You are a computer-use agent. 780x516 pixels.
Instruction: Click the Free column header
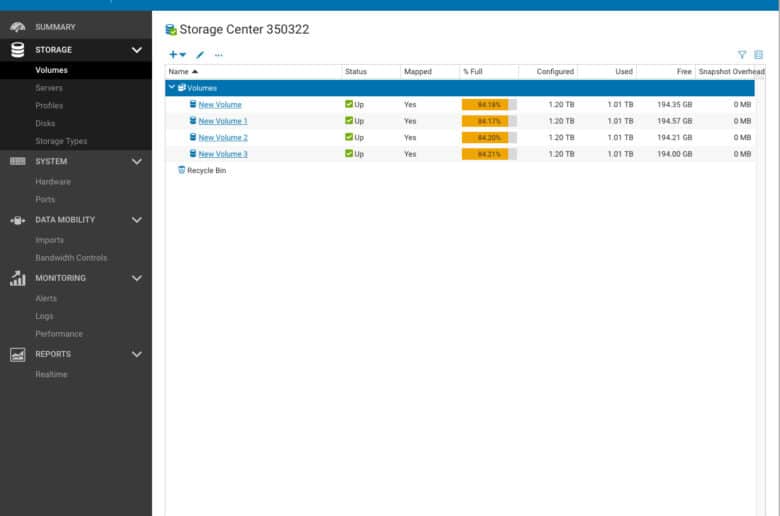click(x=684, y=72)
